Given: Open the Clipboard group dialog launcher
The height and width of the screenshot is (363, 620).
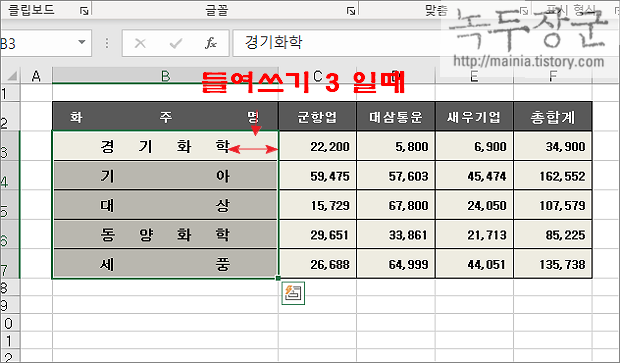Looking at the screenshot, I should click(84, 11).
